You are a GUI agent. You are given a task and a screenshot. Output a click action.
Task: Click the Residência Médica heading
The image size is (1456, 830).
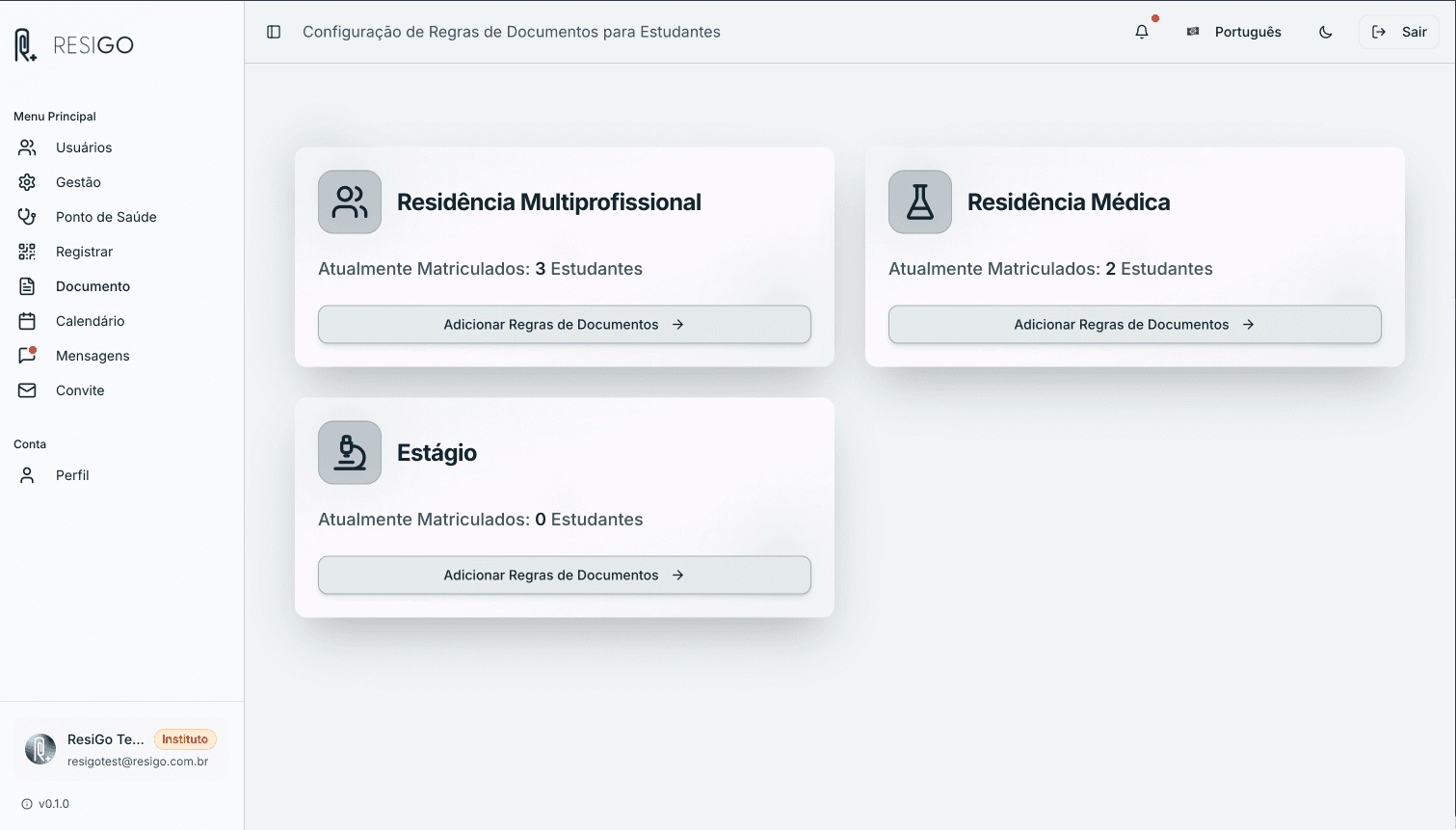tap(1069, 202)
